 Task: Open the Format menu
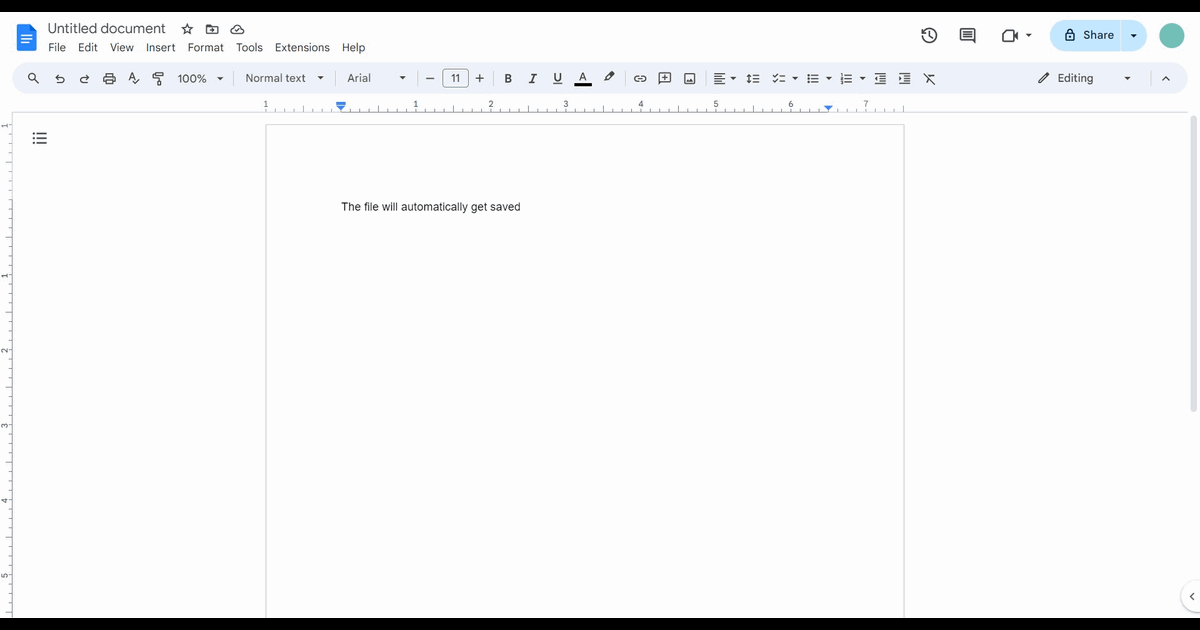pos(206,47)
